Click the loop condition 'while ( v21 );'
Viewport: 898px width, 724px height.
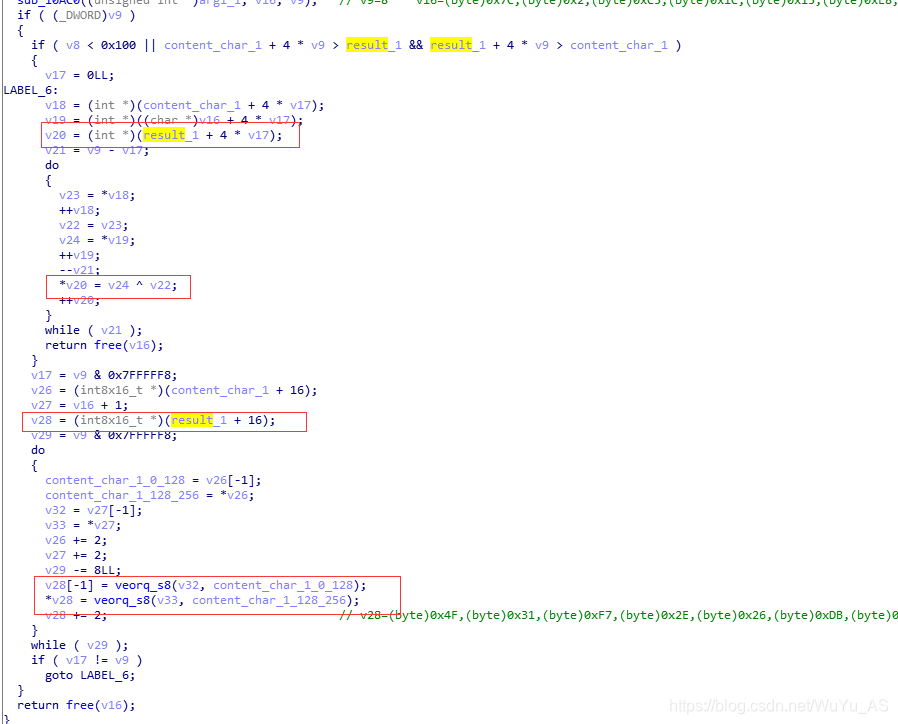[93, 330]
